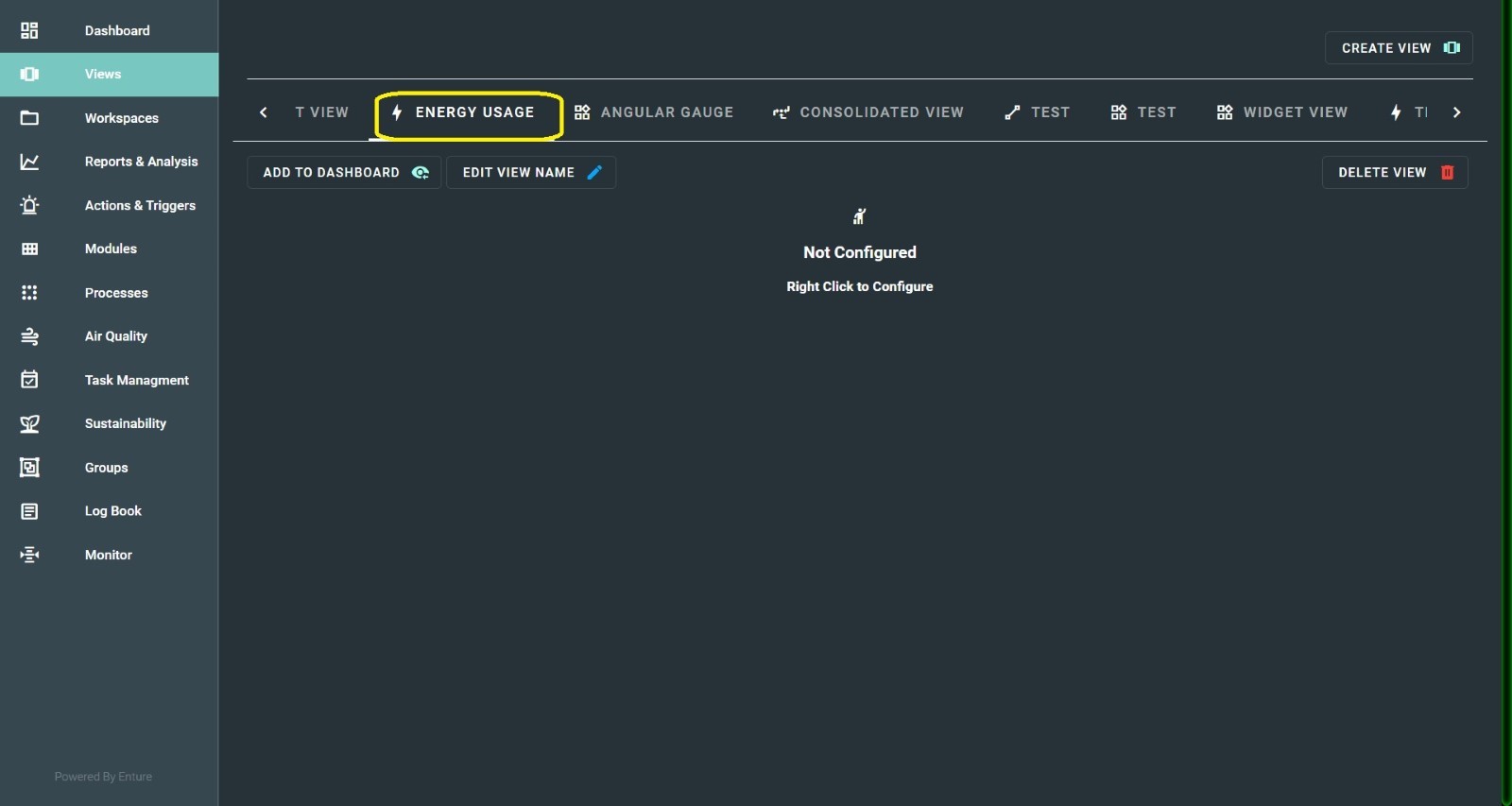Screen dimensions: 1512x806
Task: Click the widgets icon on Angular Gauge tab
Action: point(582,112)
